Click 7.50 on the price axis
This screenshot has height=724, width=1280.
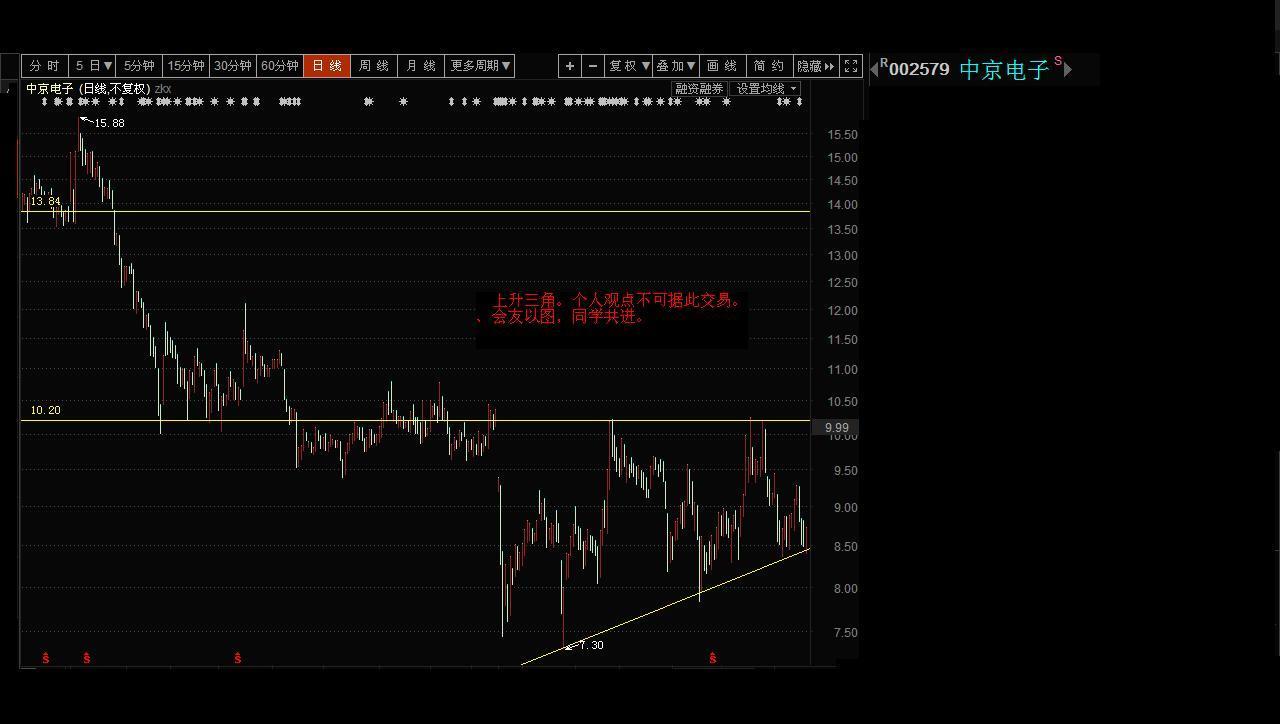[845, 632]
